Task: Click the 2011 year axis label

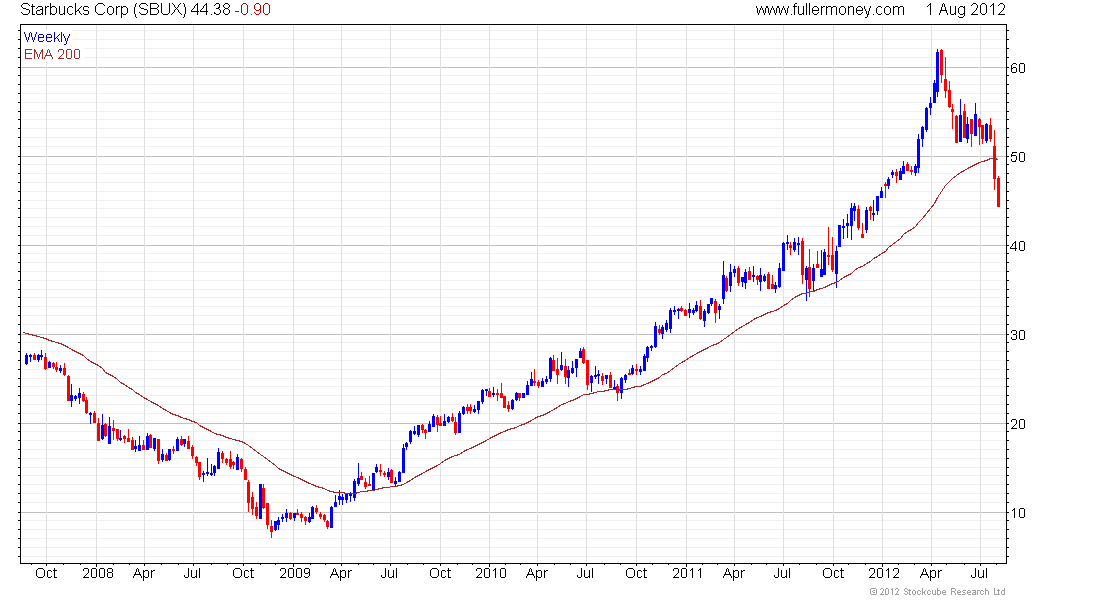Action: 688,573
